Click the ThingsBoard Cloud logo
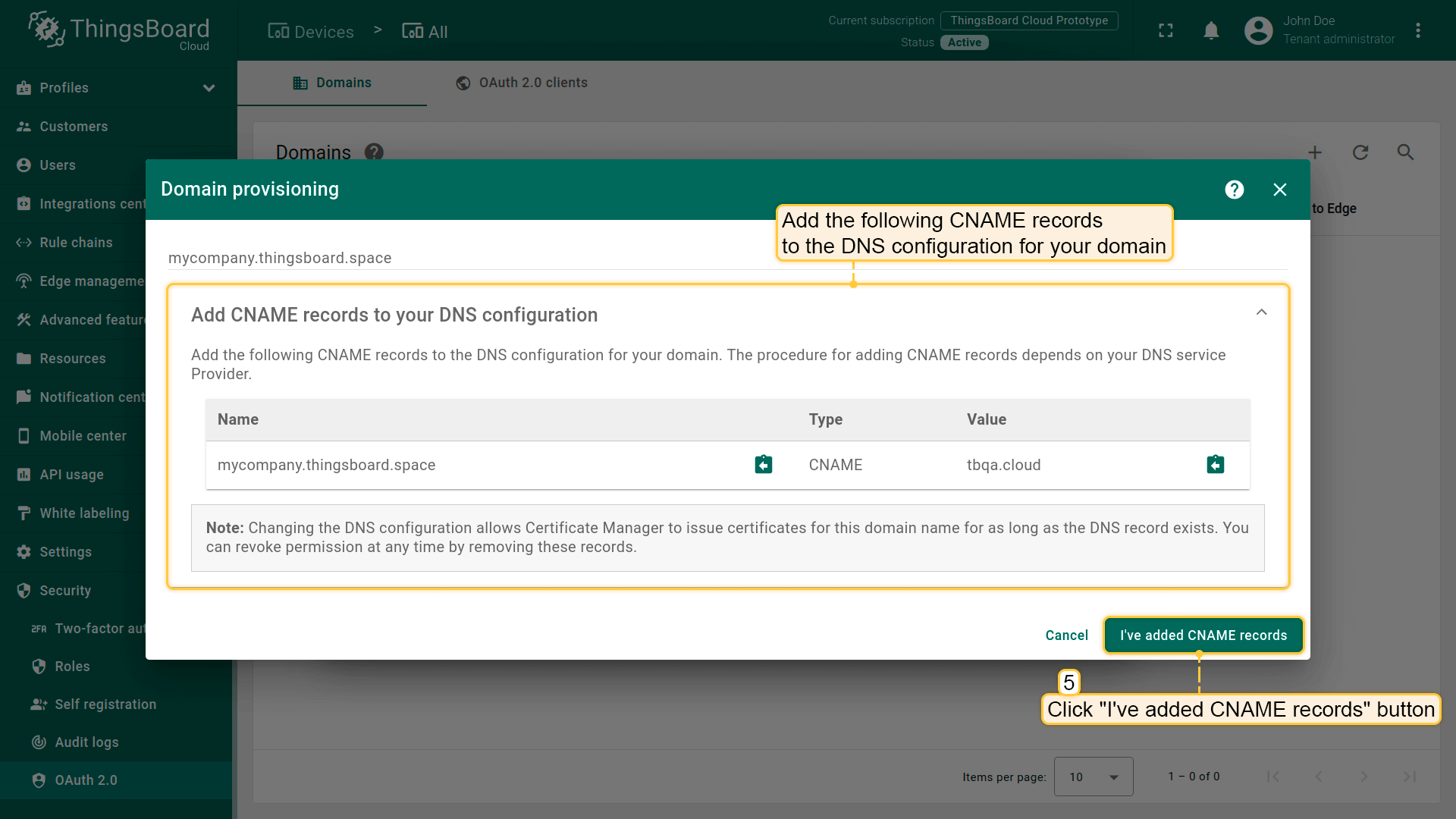 (119, 30)
